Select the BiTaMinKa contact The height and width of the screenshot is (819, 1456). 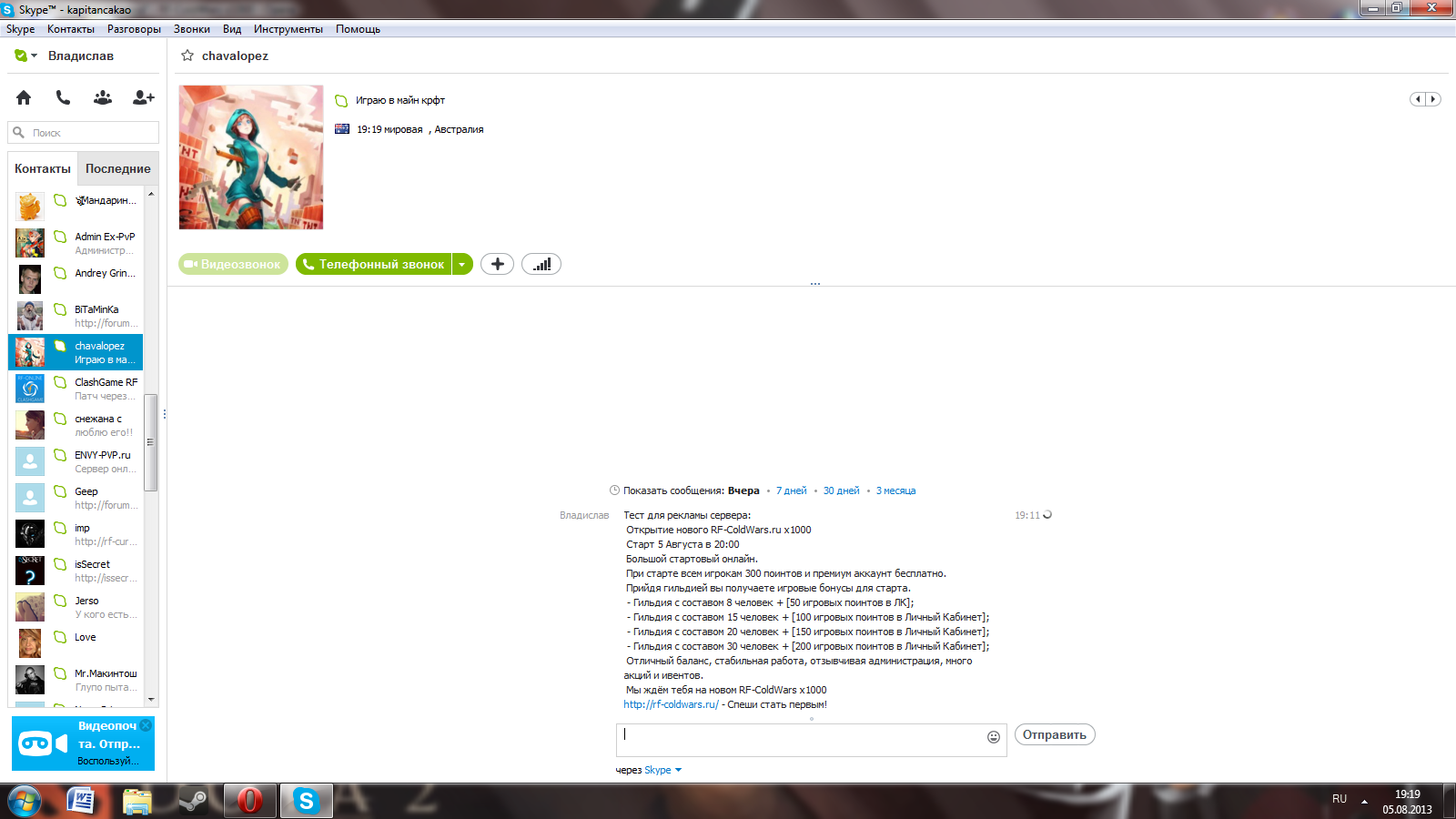pyautogui.click(x=76, y=316)
